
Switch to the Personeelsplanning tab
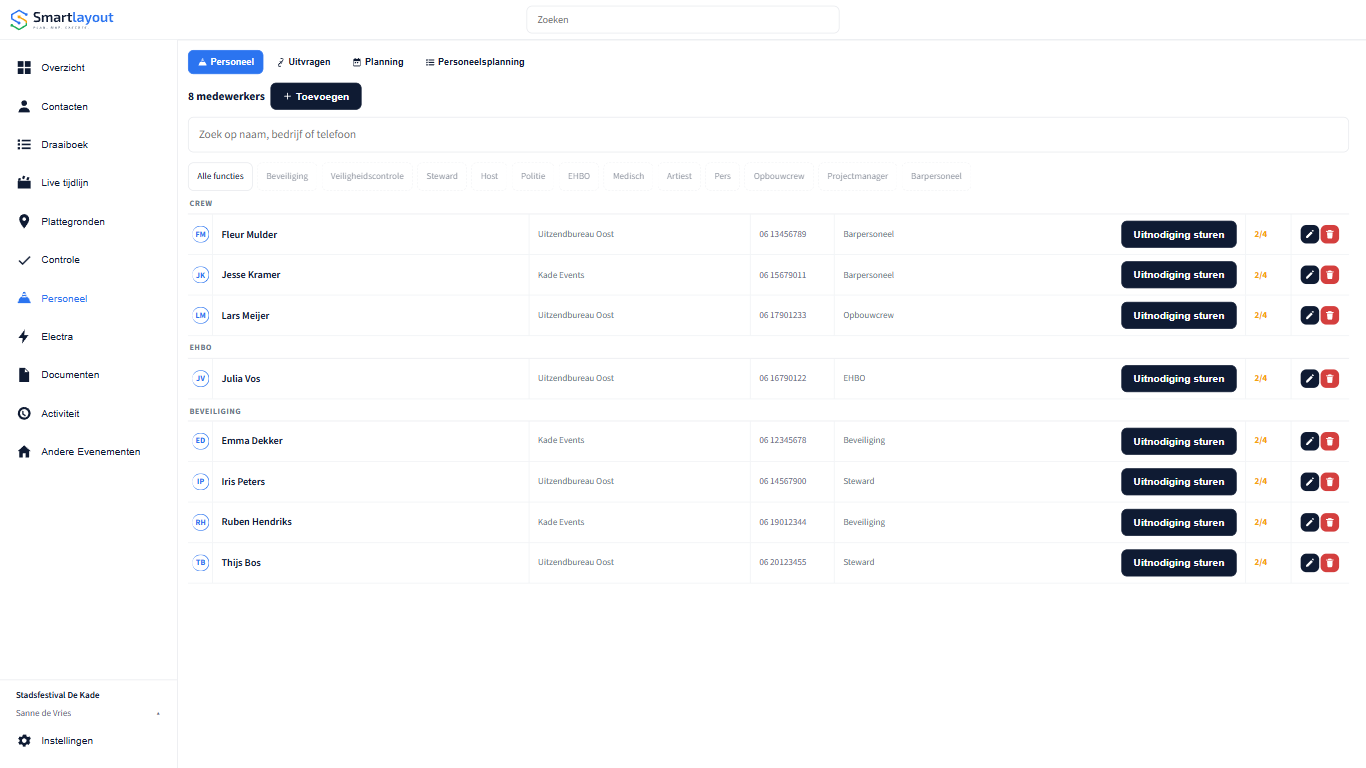point(475,62)
